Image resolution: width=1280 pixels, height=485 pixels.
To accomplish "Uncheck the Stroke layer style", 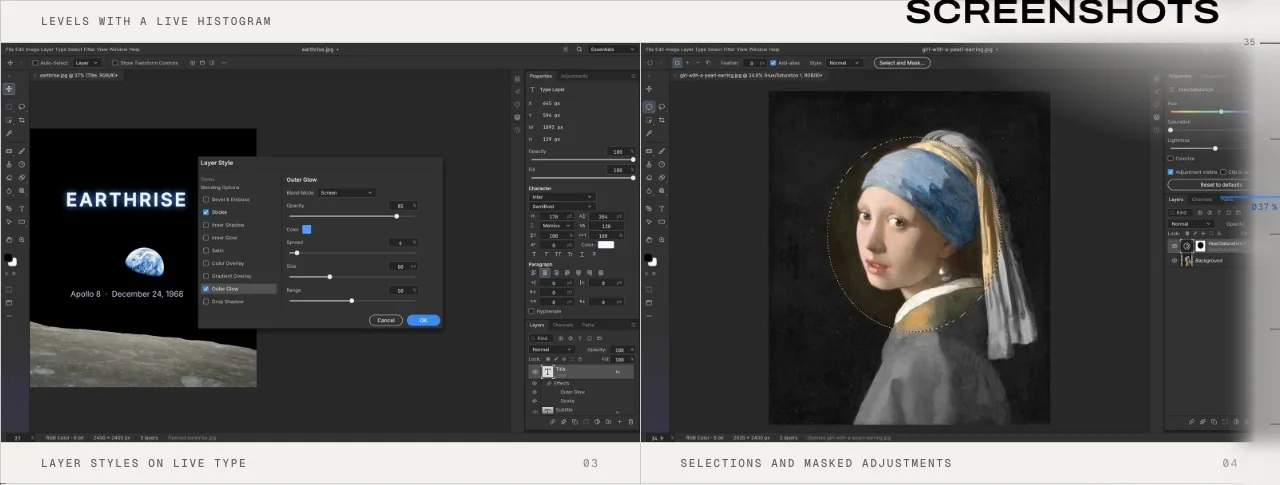I will tap(206, 212).
